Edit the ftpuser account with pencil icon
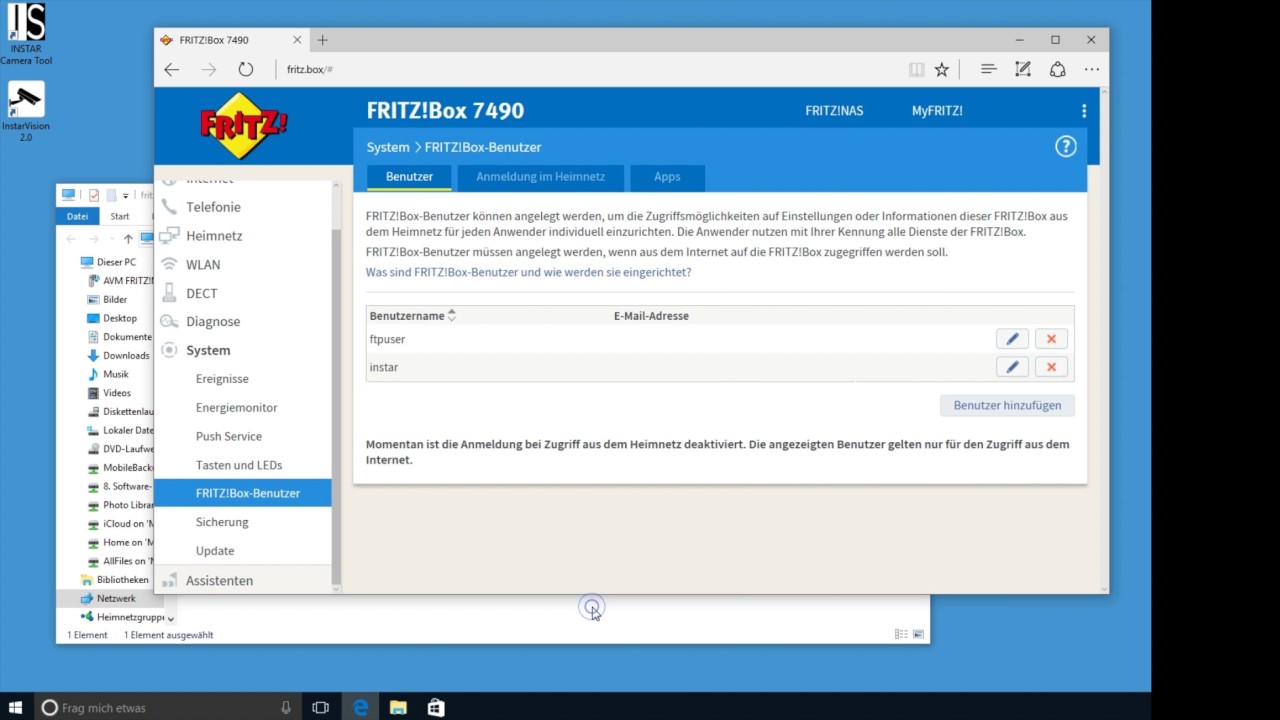Image resolution: width=1280 pixels, height=720 pixels. point(1012,339)
